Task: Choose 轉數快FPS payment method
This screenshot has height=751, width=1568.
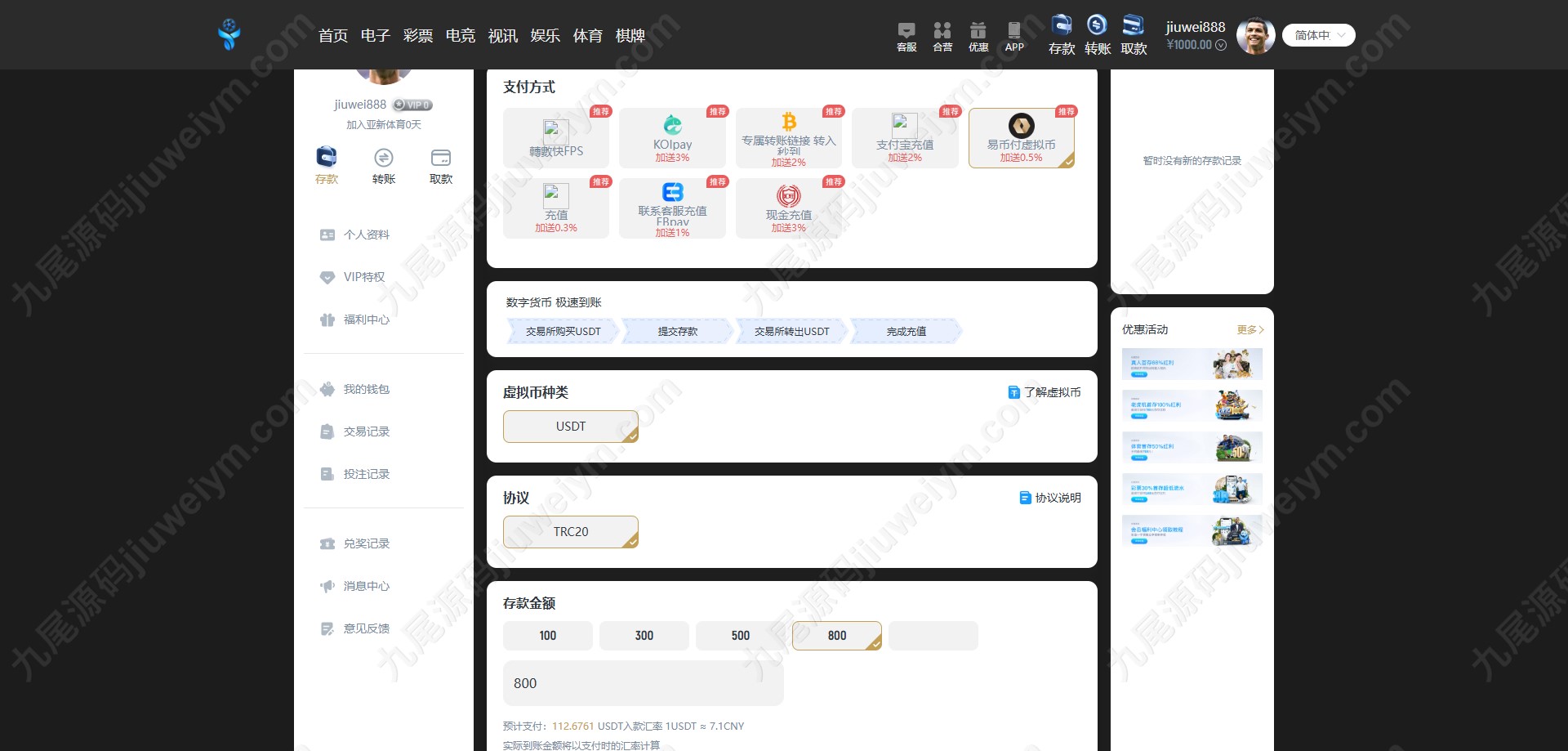Action: point(556,138)
